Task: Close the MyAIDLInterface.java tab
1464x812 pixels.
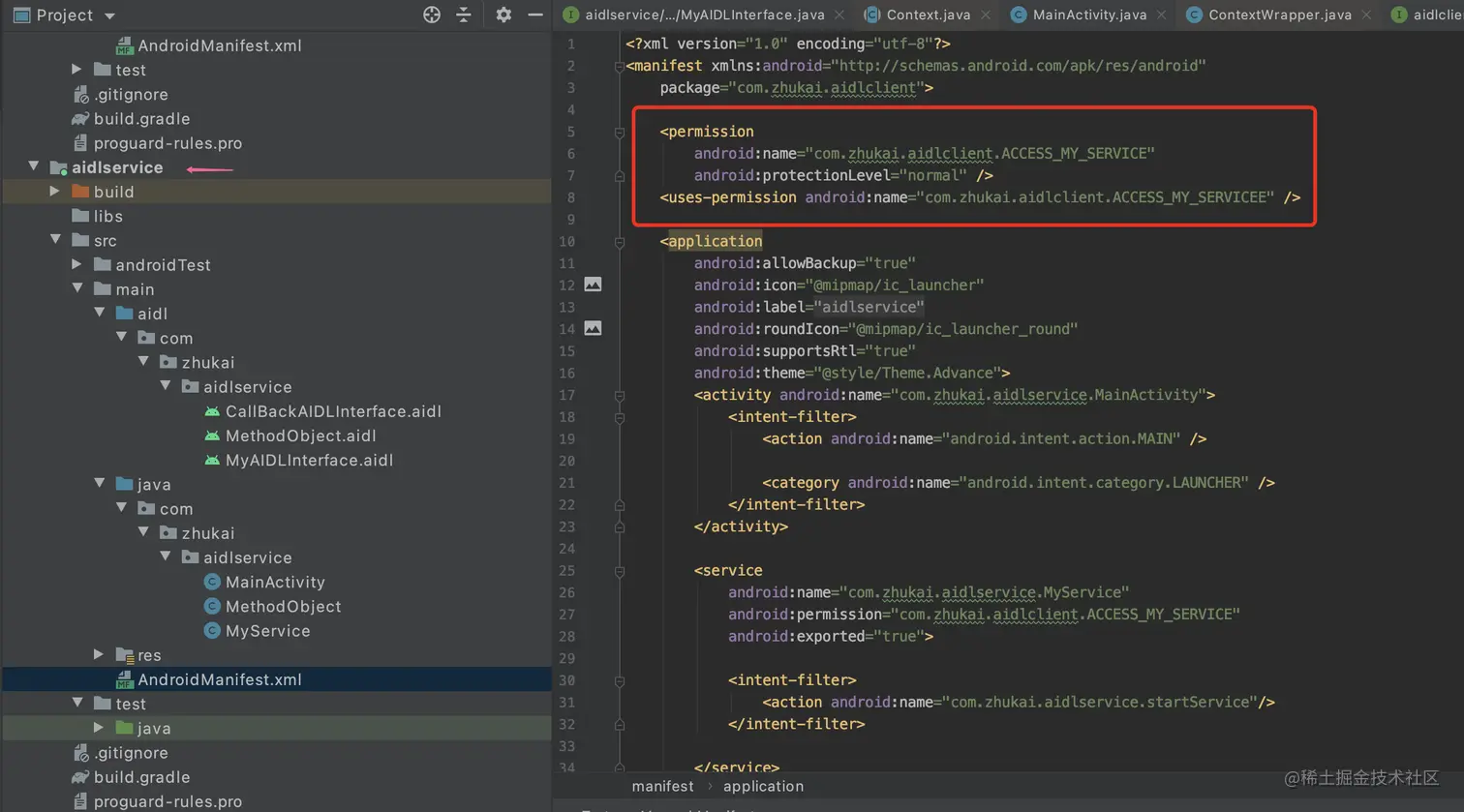Action: [x=839, y=15]
